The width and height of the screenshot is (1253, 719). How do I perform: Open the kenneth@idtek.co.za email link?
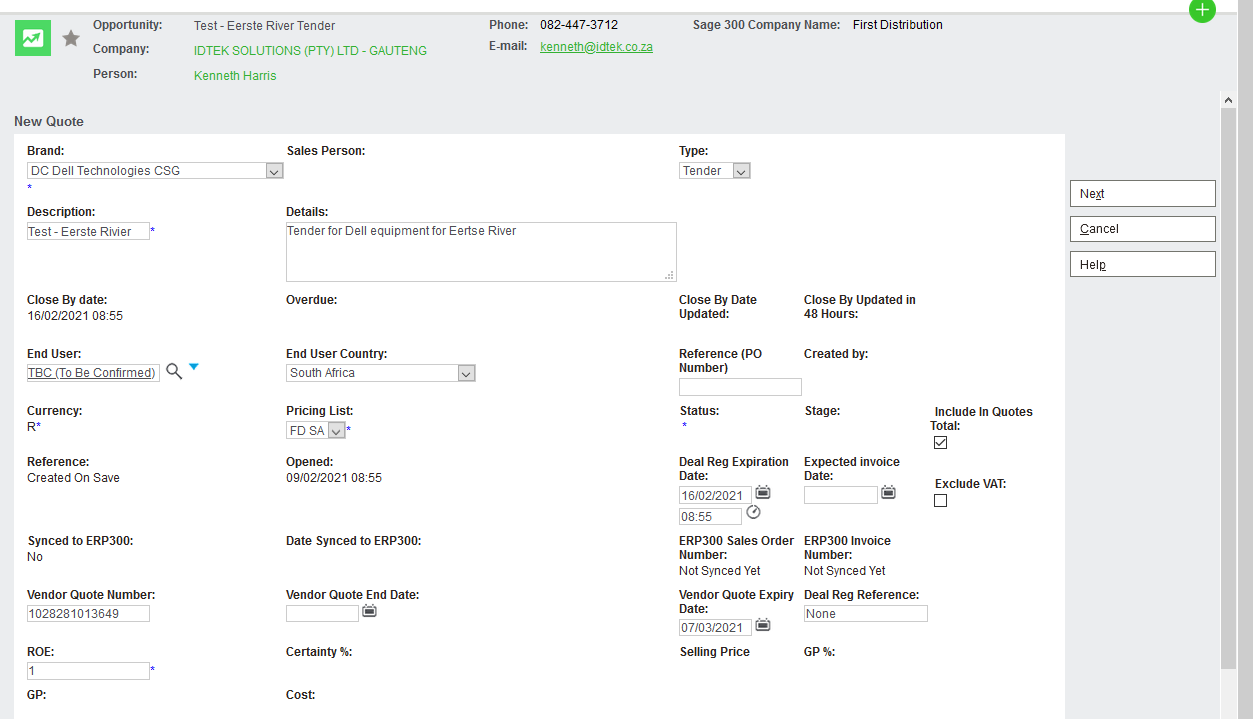(x=596, y=47)
